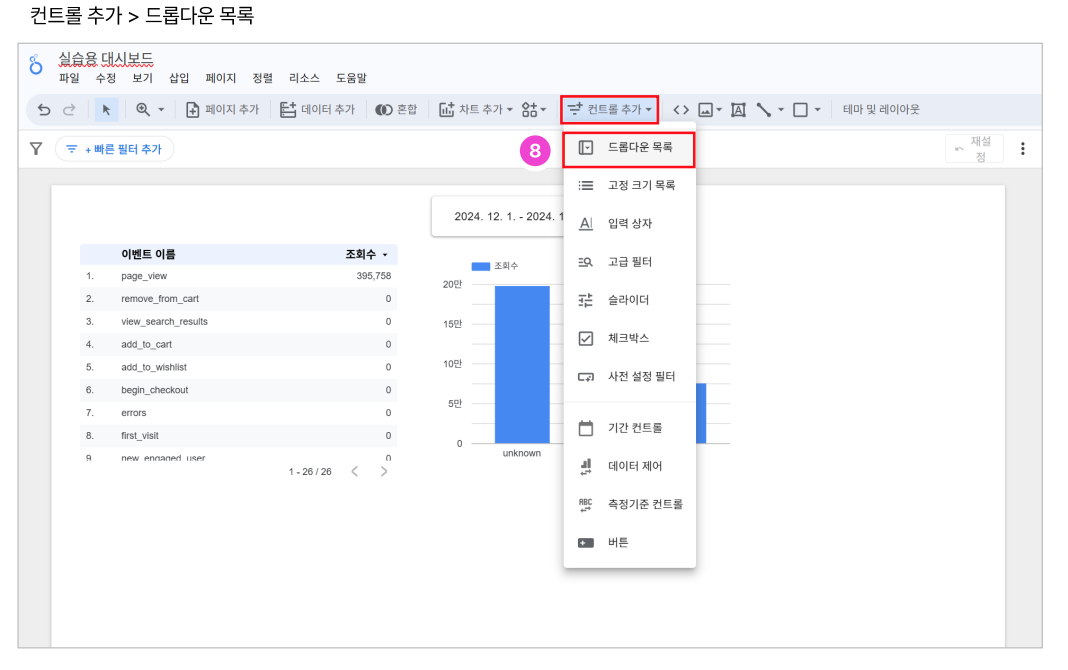1068x670 pixels.
Task: Click view_search_results table row
Action: click(238, 321)
